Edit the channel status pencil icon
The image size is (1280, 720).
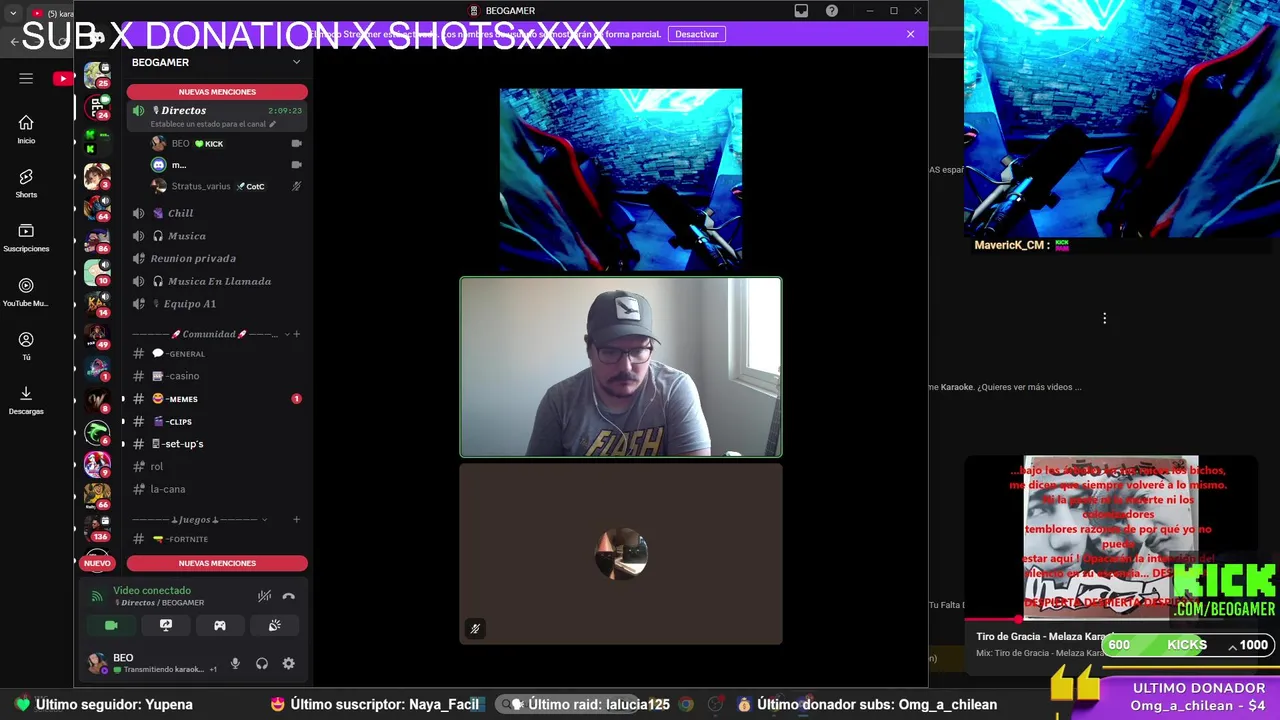pyautogui.click(x=273, y=124)
